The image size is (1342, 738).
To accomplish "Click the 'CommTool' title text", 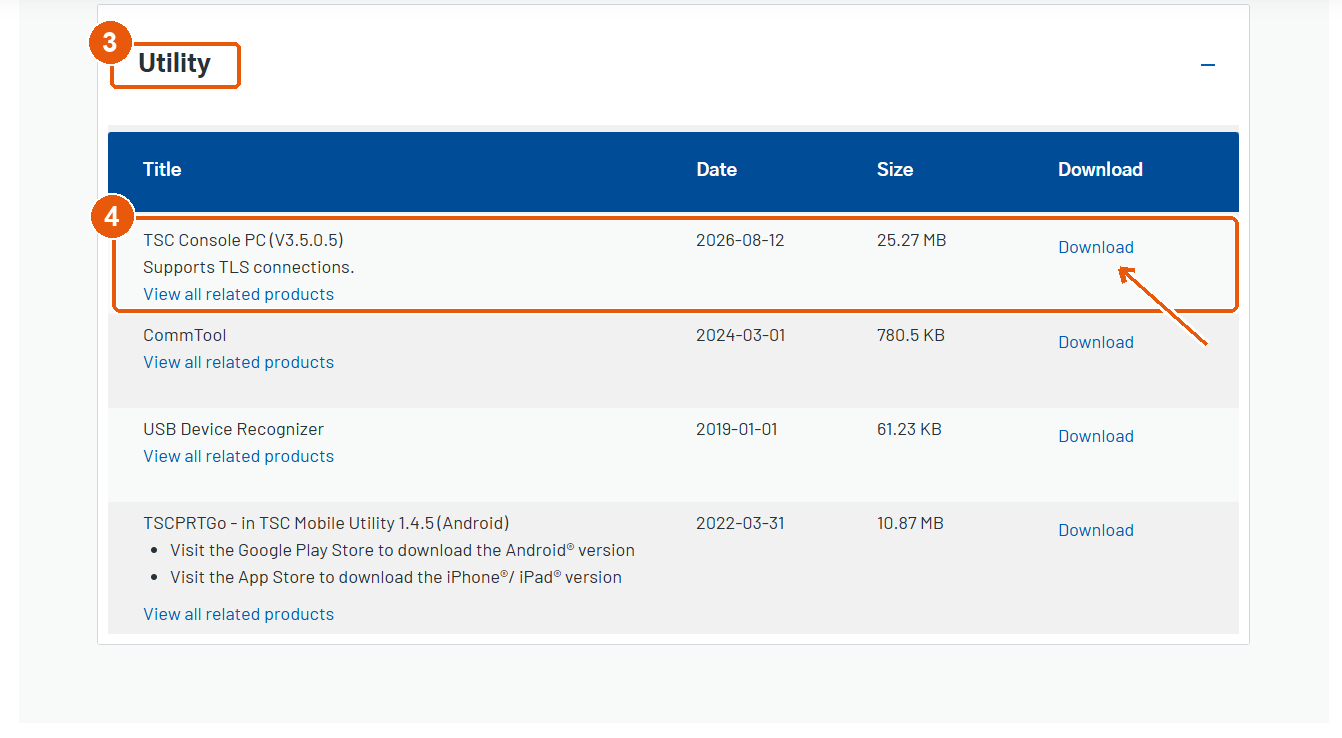I will [185, 335].
